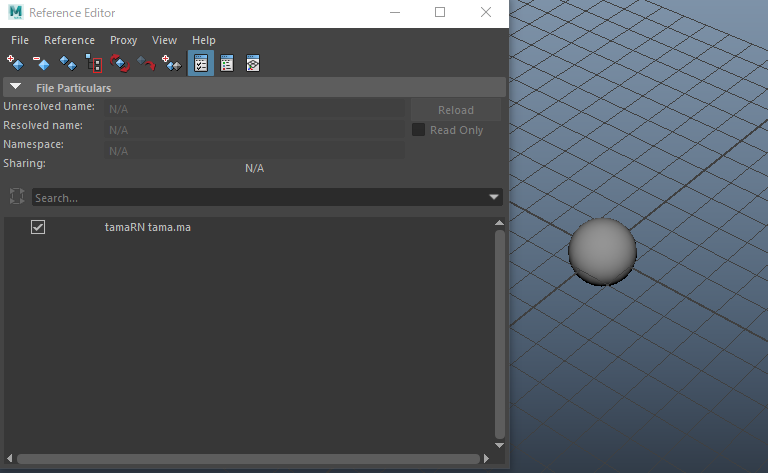Minimize the Reference Editor window
Screen dimensions: 768x473
tap(395, 12)
